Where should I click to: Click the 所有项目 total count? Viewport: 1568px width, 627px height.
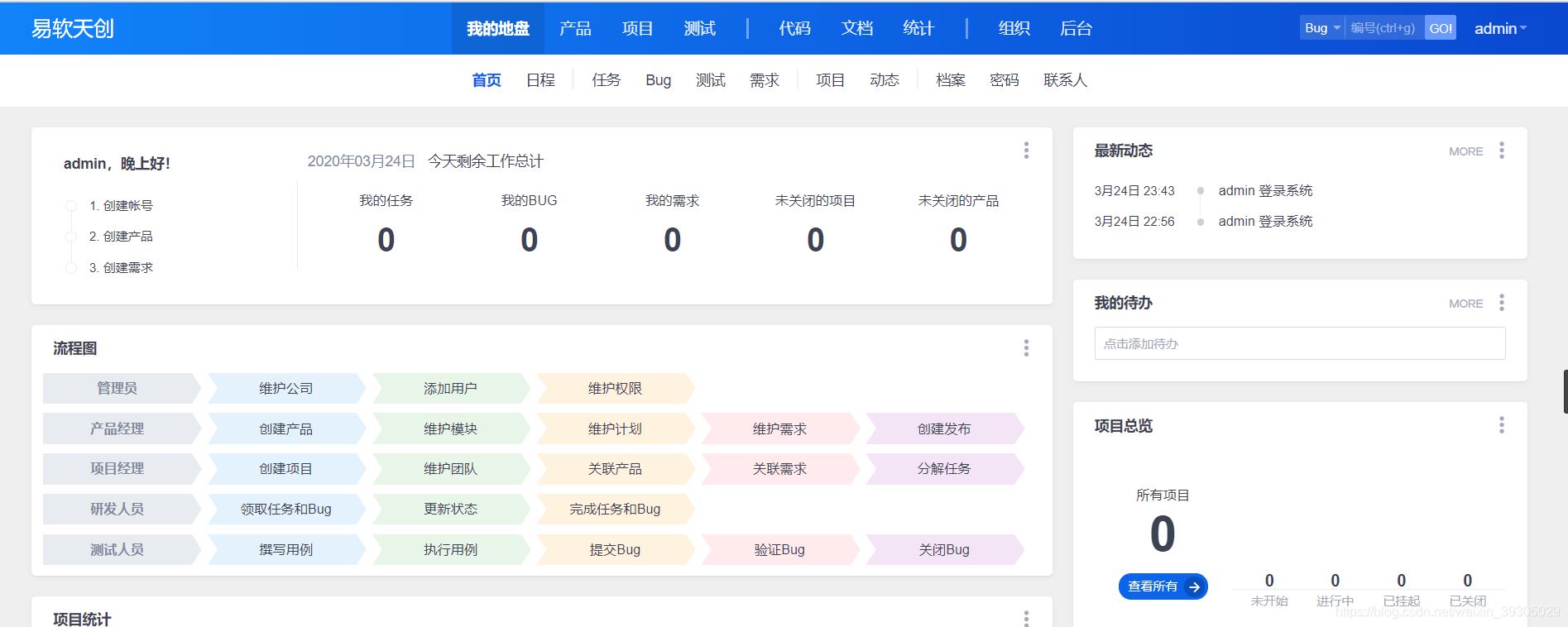pos(1163,534)
